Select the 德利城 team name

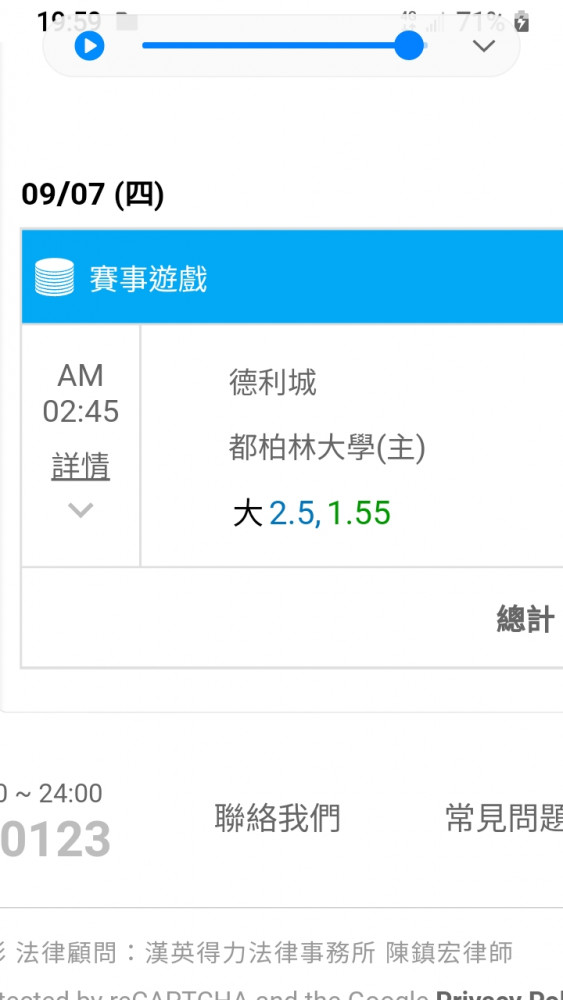(x=273, y=383)
